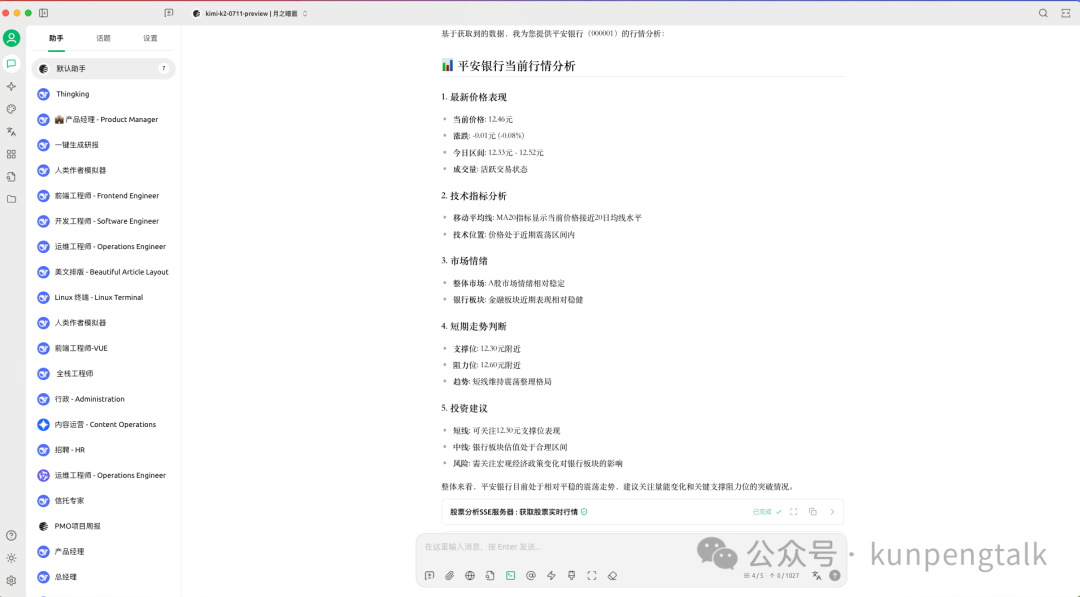Switch to the 助手 tab
The width and height of the screenshot is (1080, 597).
click(56, 39)
